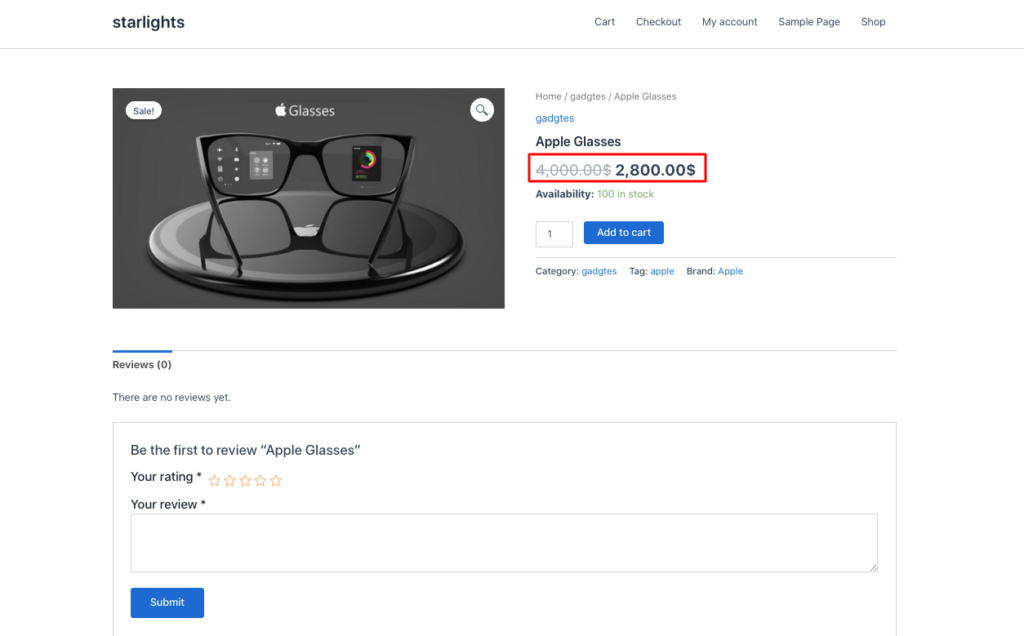Open the product image zoom magnifier

pyautogui.click(x=482, y=110)
